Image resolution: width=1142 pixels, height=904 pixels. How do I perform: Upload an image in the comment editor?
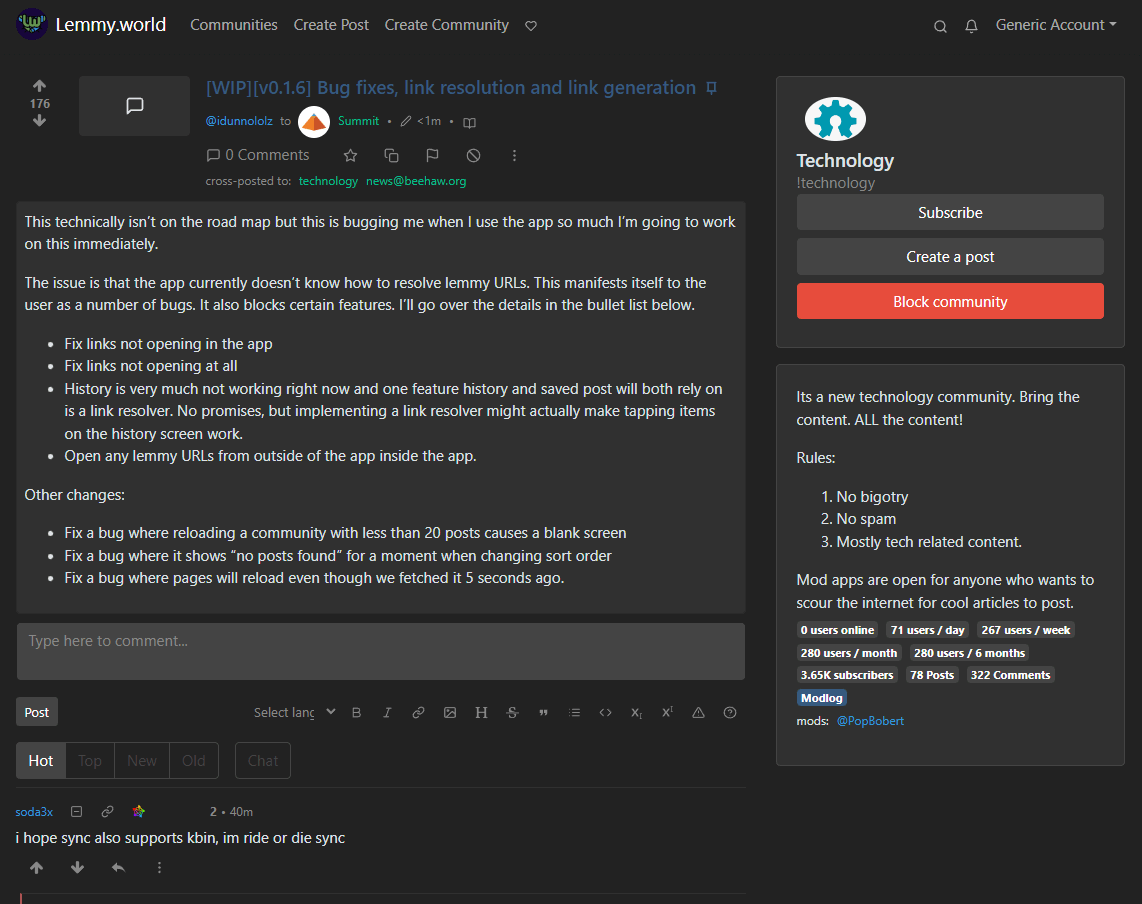449,712
